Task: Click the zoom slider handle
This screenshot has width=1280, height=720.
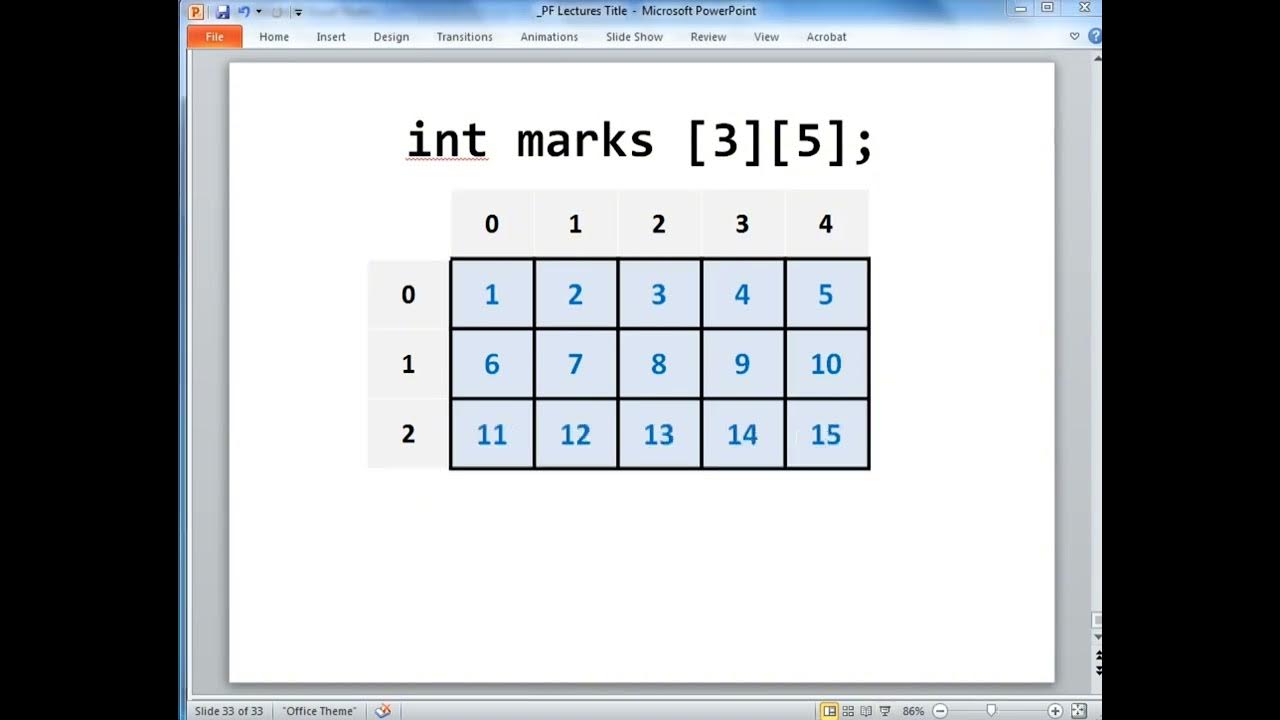Action: 991,711
